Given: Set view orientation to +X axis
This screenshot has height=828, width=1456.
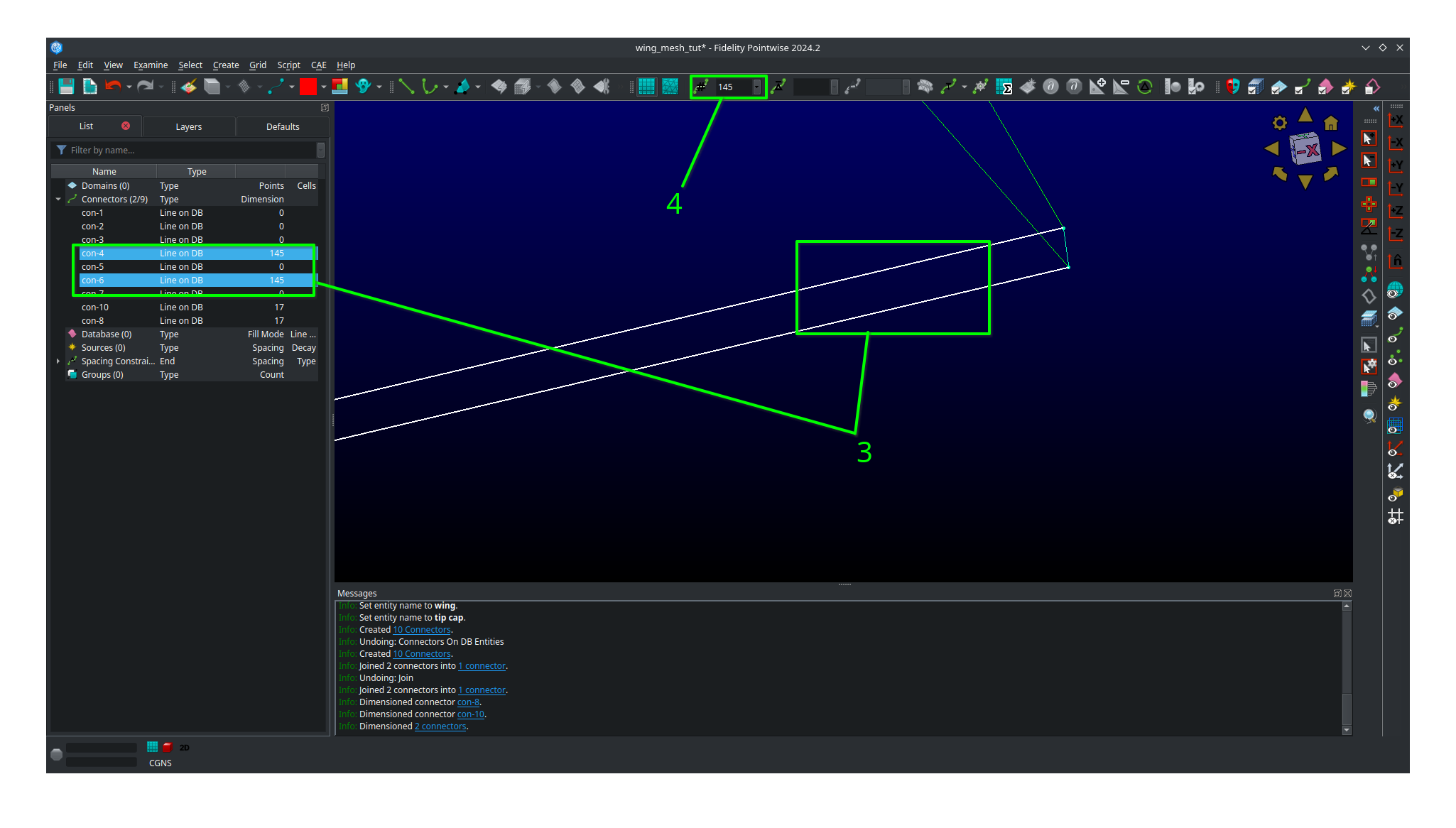Looking at the screenshot, I should point(1395,120).
